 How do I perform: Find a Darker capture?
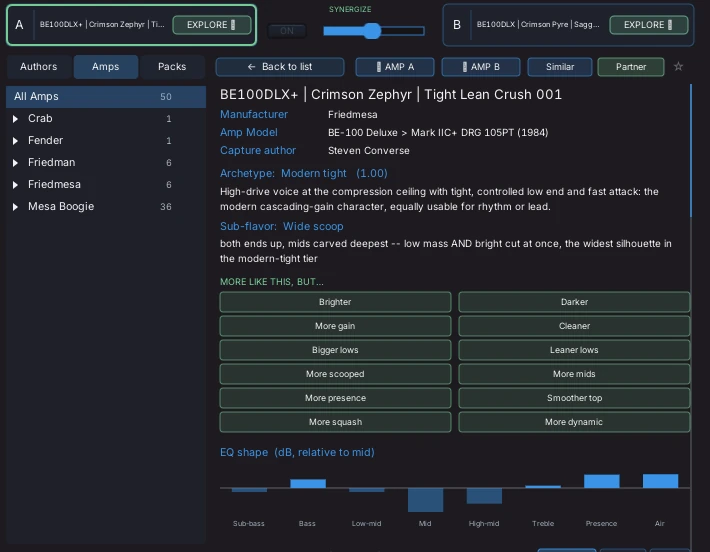(x=574, y=302)
